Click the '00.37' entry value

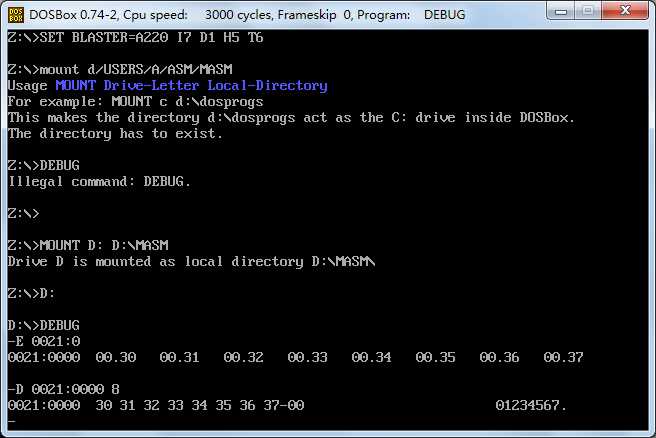point(564,357)
